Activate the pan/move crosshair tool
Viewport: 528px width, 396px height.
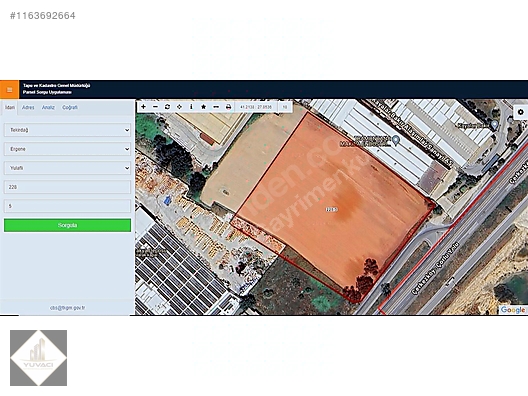click(x=179, y=107)
